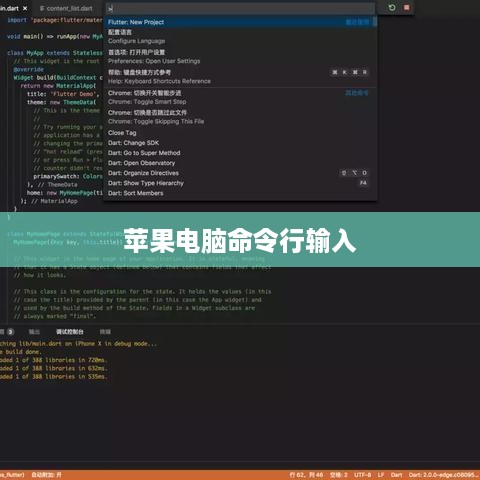
Task: Change file encoding UTF-8 in status bar
Action: coord(362,475)
